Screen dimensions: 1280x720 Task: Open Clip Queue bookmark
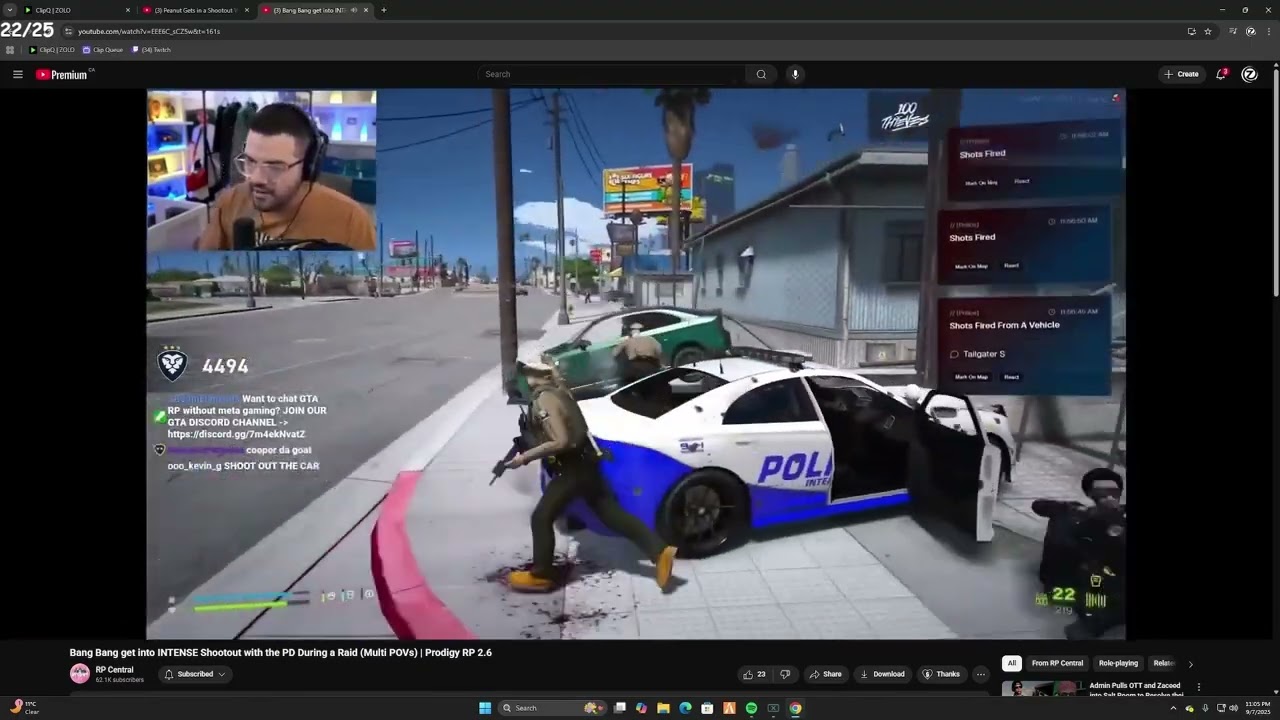[103, 49]
